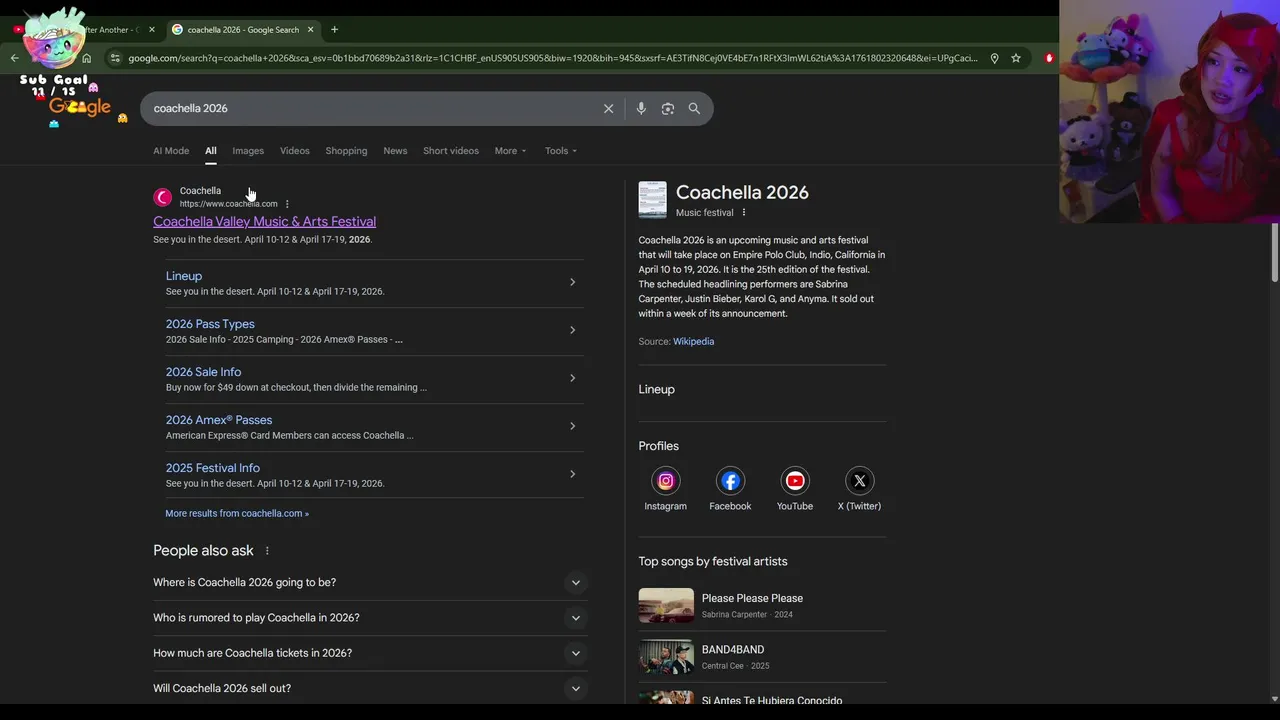Open the Wikipedia source link
1280x720 pixels.
[x=693, y=341]
